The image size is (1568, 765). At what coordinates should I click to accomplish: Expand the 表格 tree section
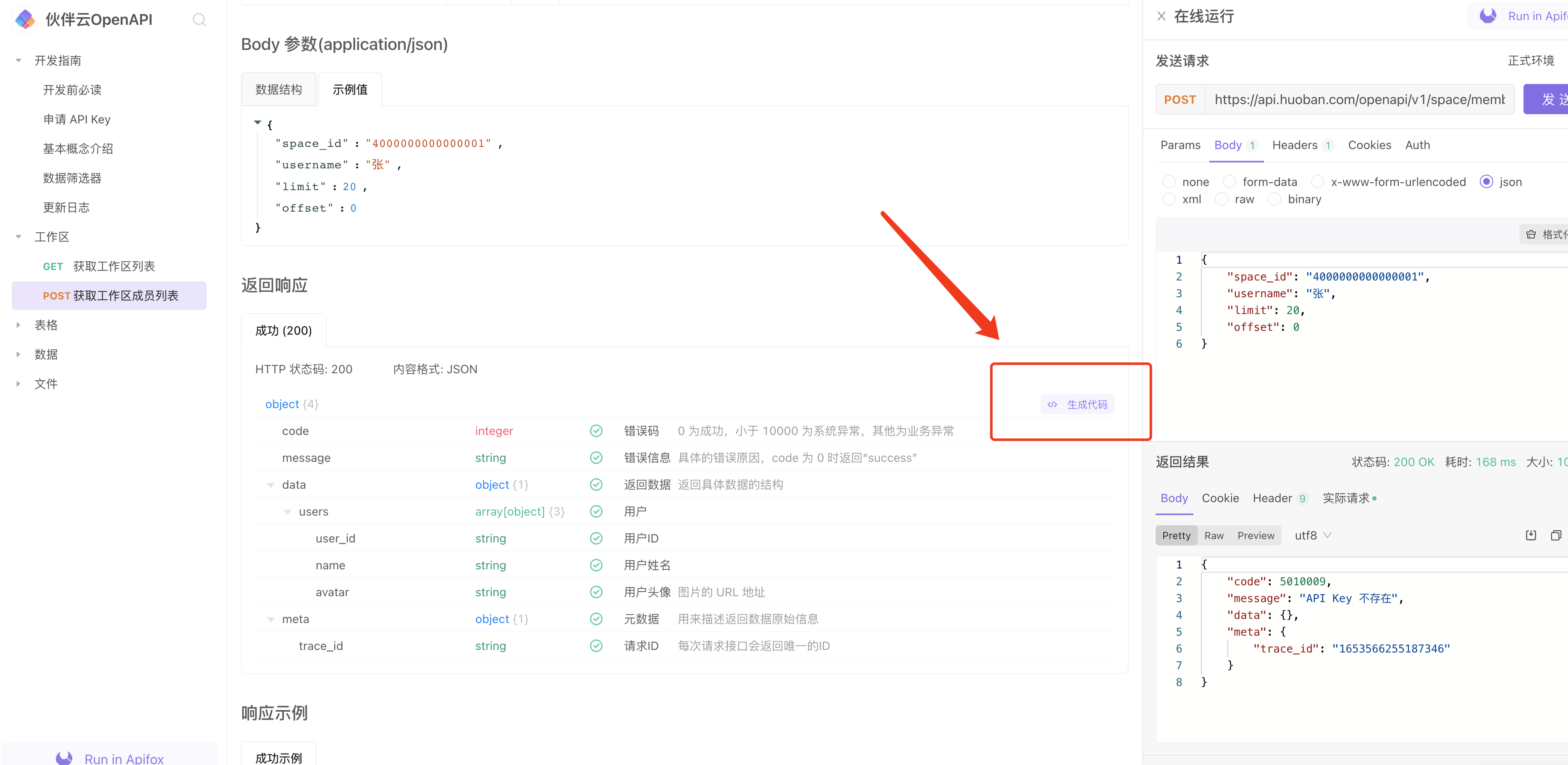point(19,325)
